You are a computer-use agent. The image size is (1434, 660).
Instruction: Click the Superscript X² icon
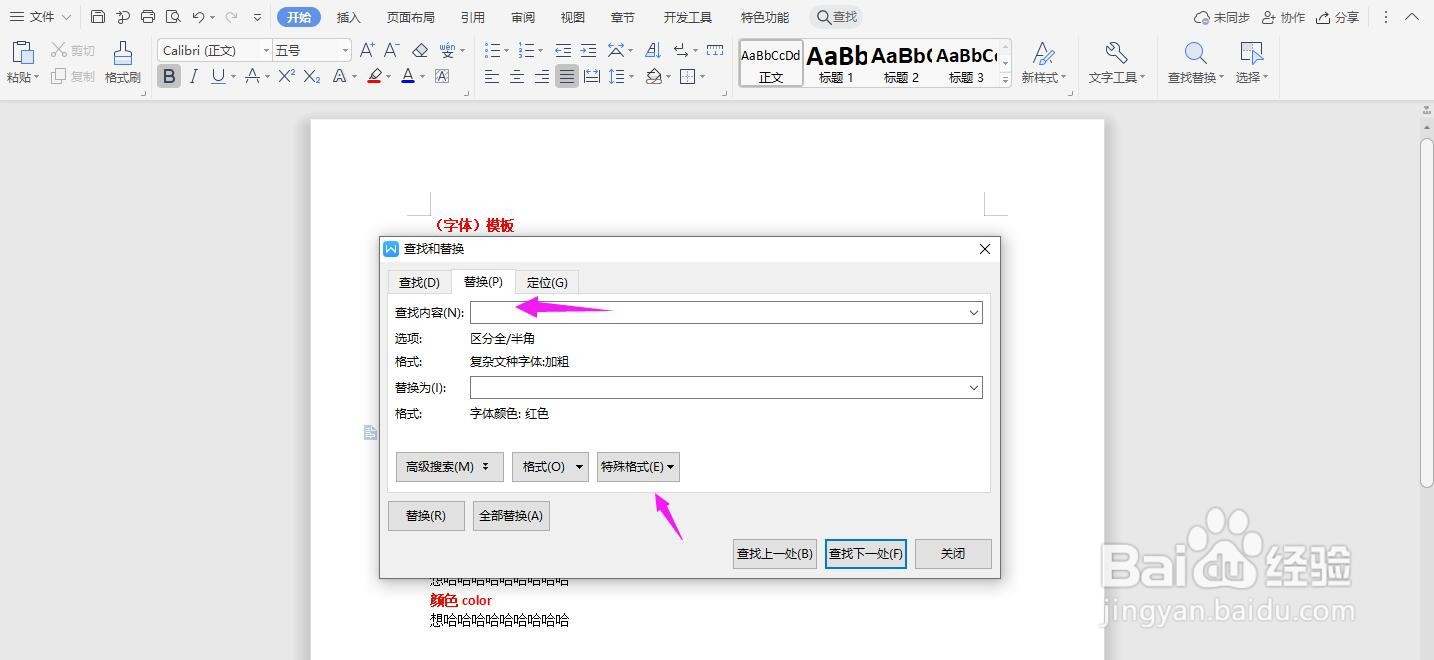[x=287, y=76]
